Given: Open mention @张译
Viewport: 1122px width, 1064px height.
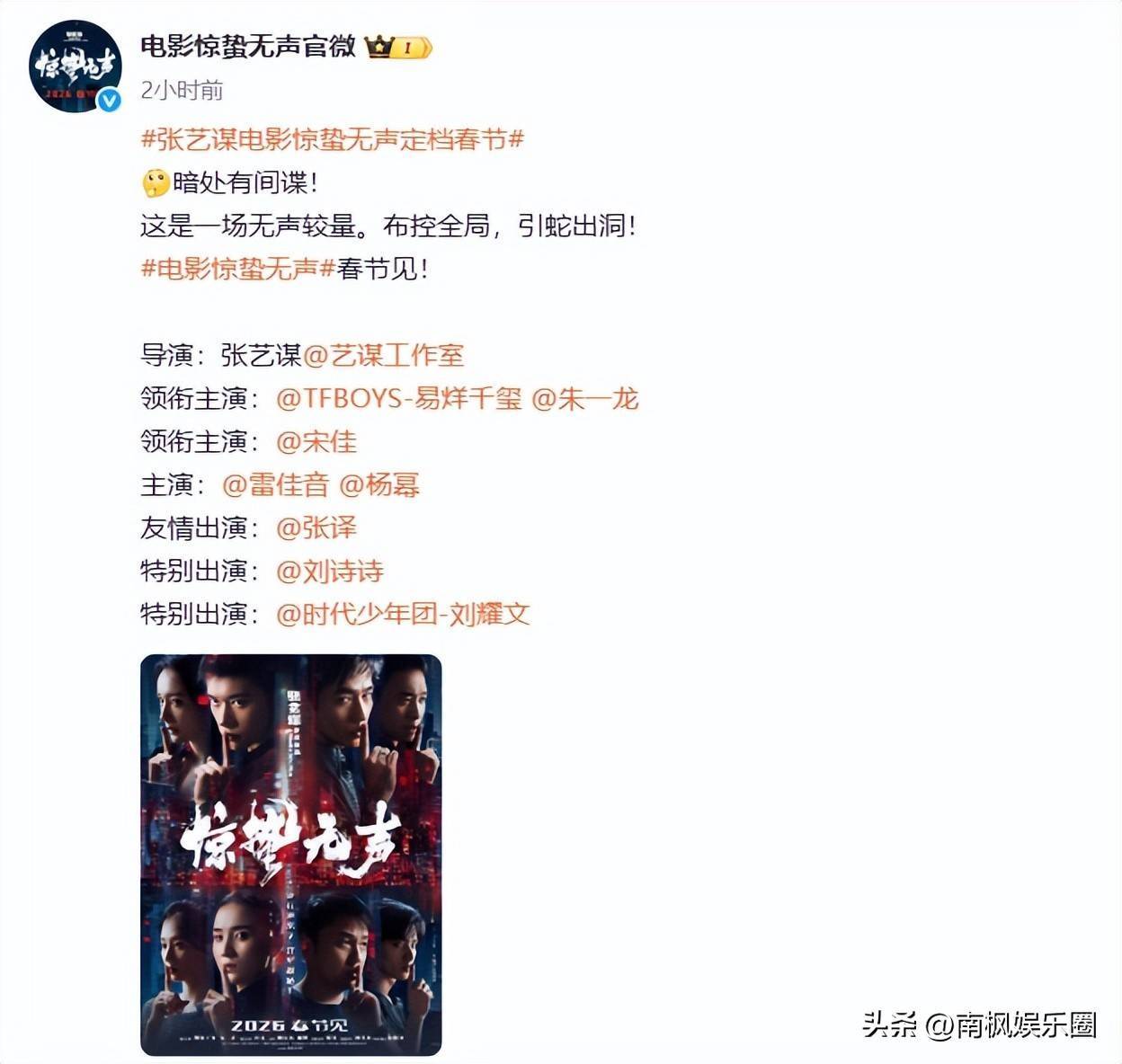Looking at the screenshot, I should (316, 528).
